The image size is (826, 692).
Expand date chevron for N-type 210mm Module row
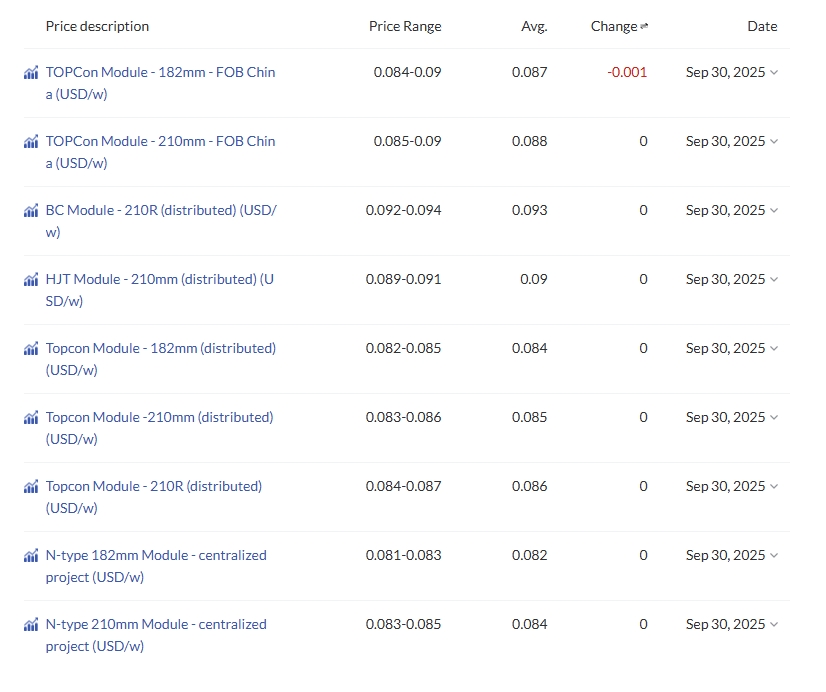point(774,625)
